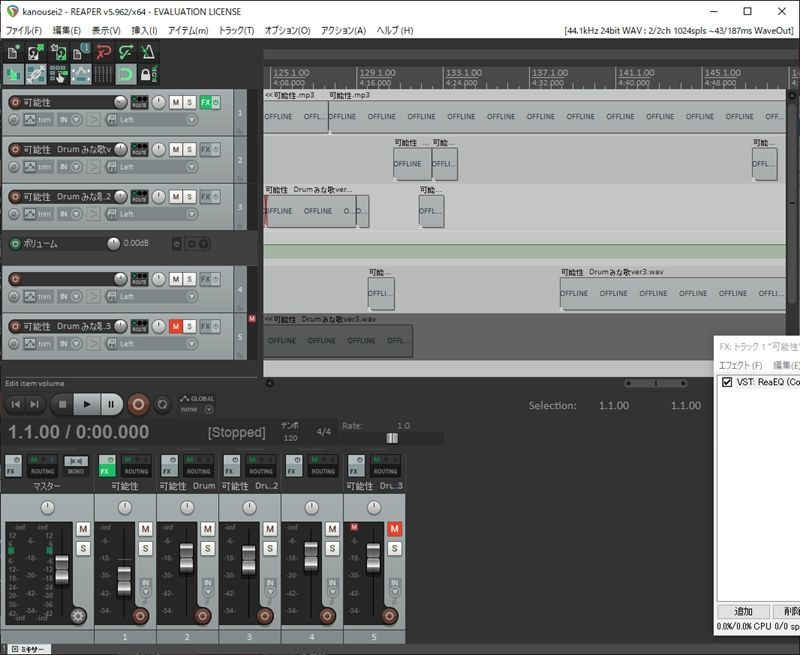Toggle the metronome icon in toolbar
Viewport: 800px width, 655px height.
pos(147,53)
